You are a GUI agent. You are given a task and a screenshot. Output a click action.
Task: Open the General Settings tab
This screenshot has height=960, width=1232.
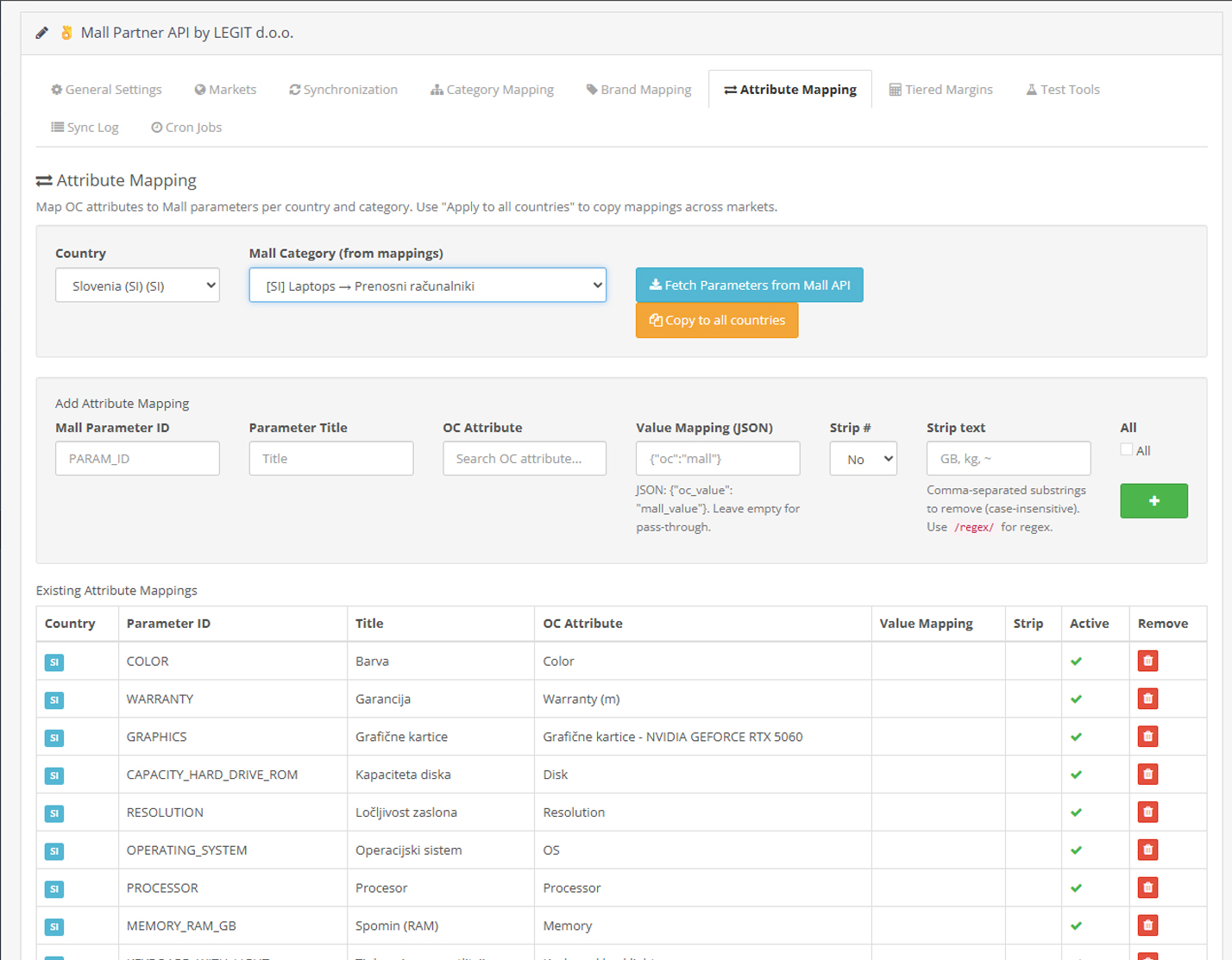click(x=106, y=90)
